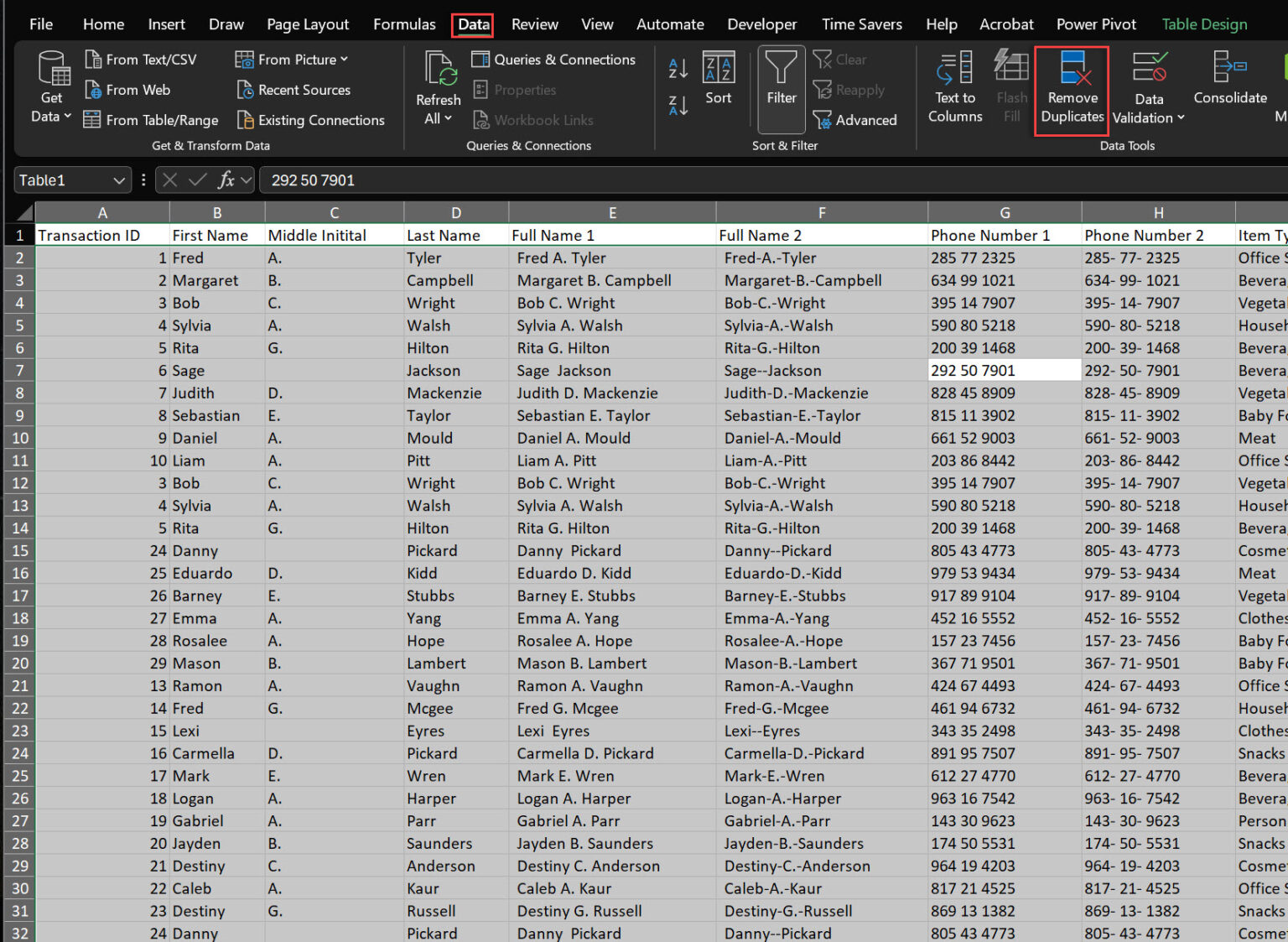This screenshot has width=1288, height=942.
Task: Open Queries & Connections pane
Action: pos(553,60)
